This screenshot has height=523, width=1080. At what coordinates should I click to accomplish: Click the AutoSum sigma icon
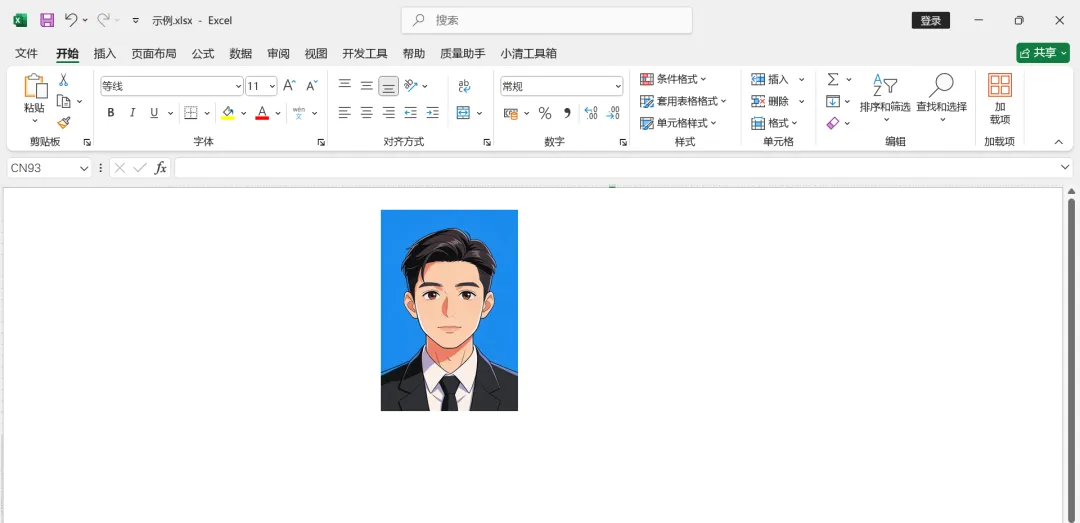point(833,79)
